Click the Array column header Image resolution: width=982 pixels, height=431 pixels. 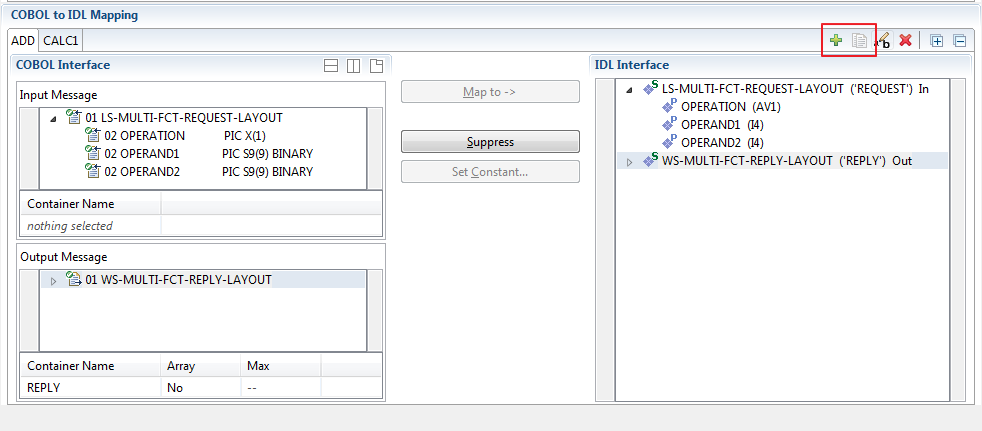[200, 365]
